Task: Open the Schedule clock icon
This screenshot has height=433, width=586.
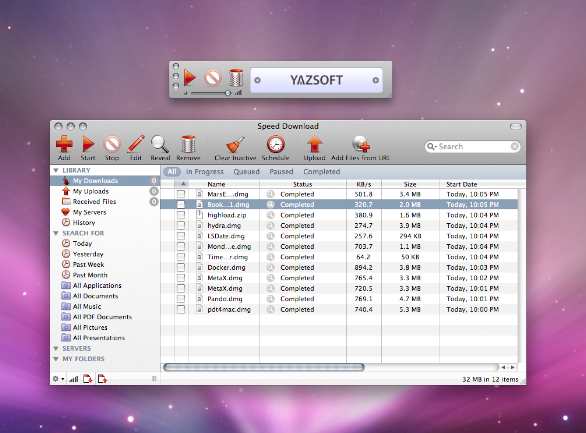Action: [275, 144]
